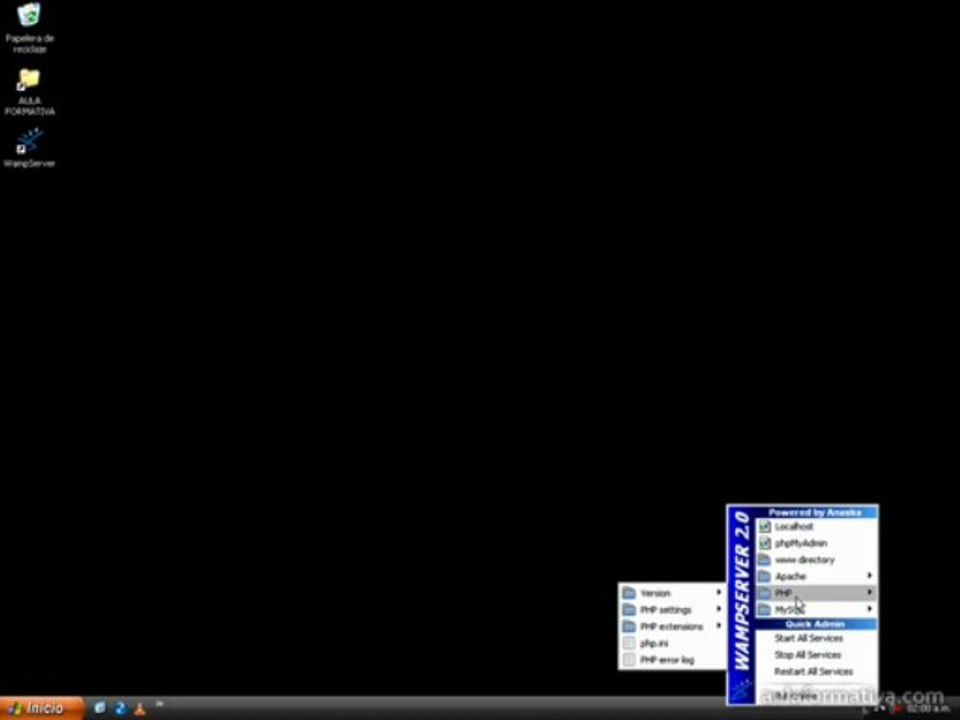The height and width of the screenshot is (720, 960).
Task: Choose Start All Services
Action: tap(817, 639)
